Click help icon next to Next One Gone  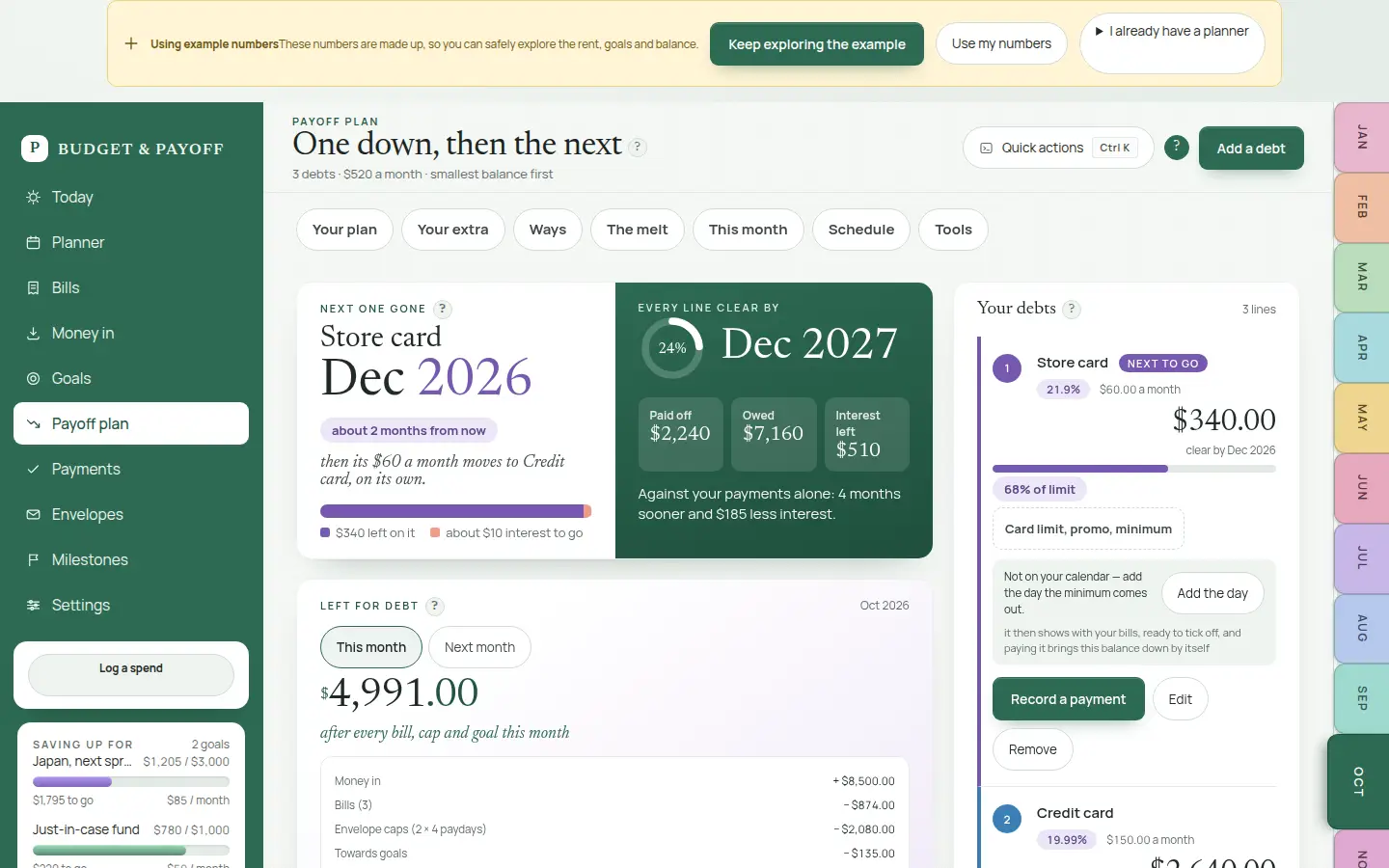tap(443, 309)
